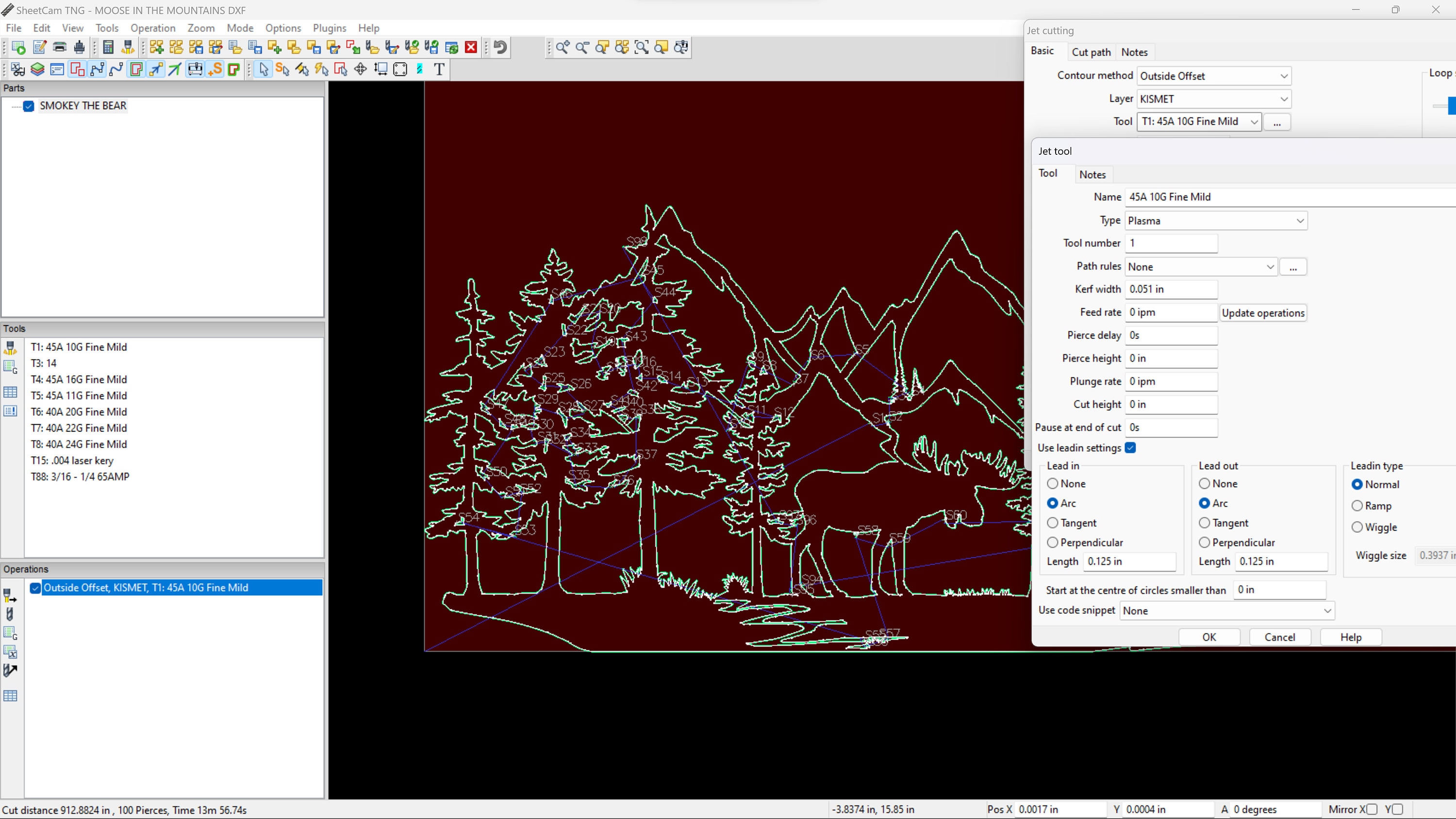Select the Text tool
The image size is (1456, 819).
pos(439,69)
